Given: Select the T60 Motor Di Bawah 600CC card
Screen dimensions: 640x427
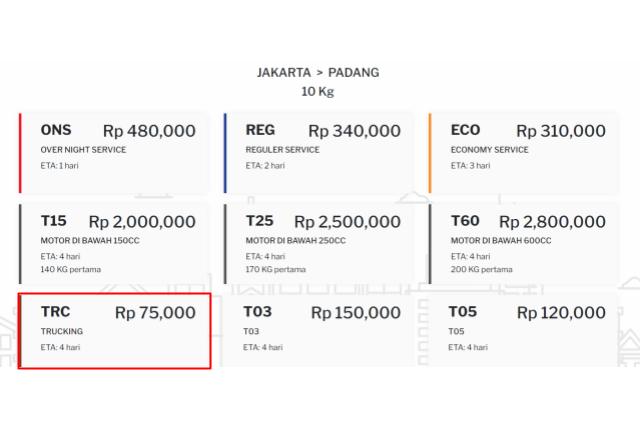Looking at the screenshot, I should click(523, 243).
